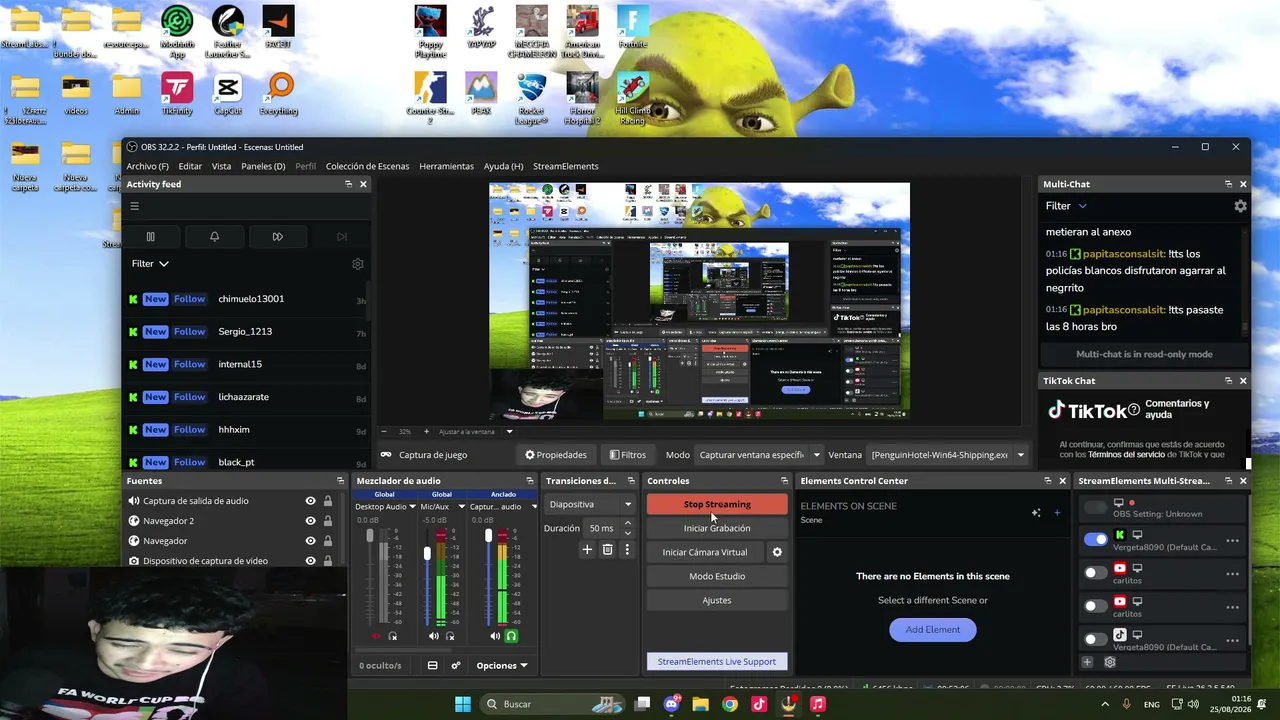Open the Activity feed hamburger menu

tap(134, 207)
